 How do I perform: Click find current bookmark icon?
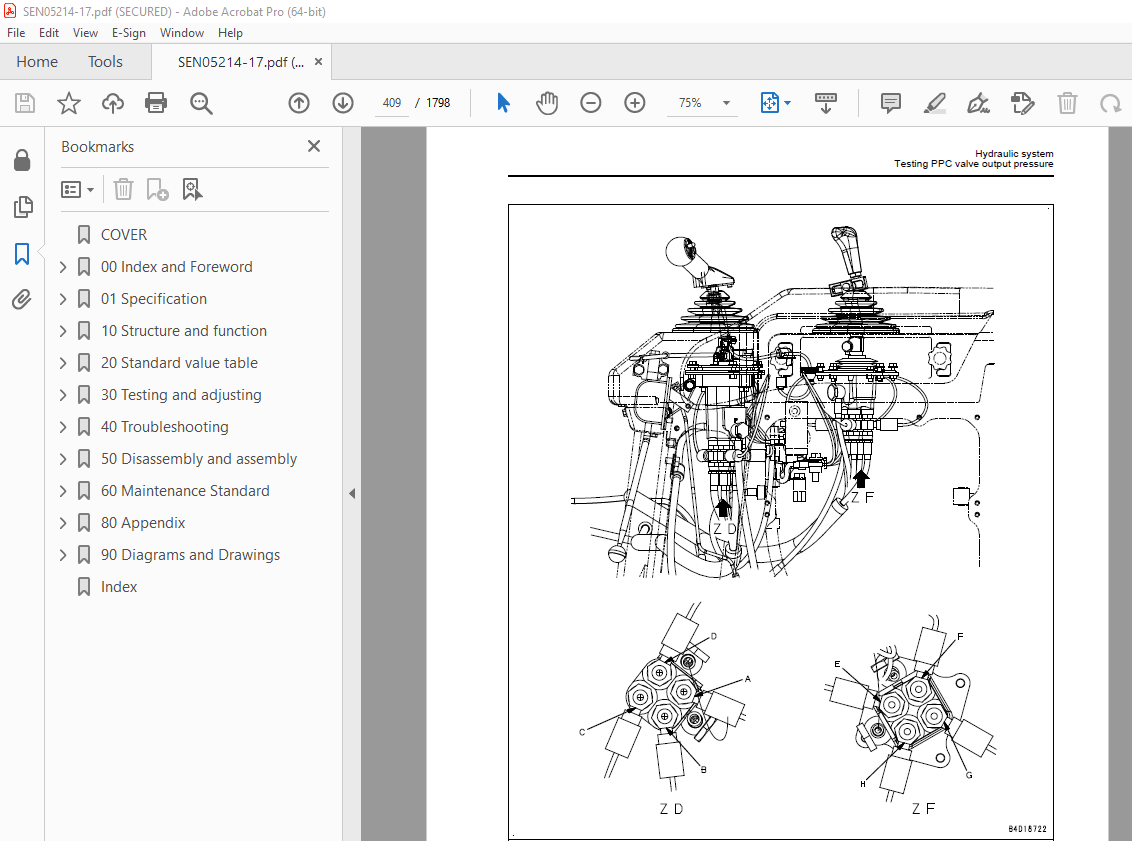pyautogui.click(x=192, y=190)
